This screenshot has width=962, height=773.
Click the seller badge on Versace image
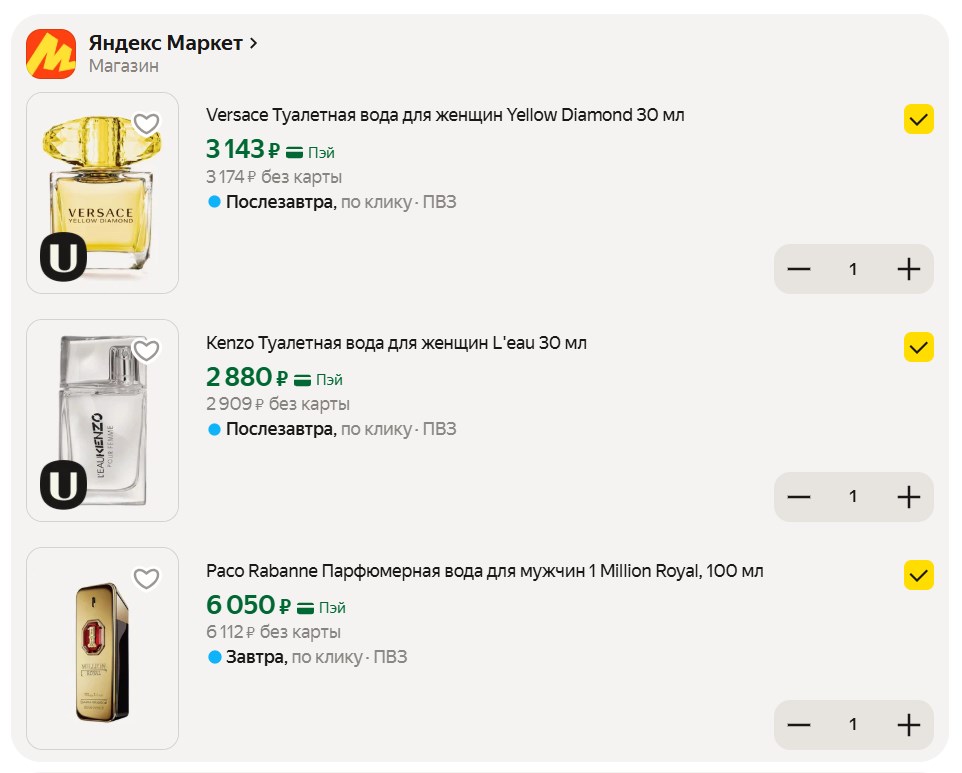(63, 258)
